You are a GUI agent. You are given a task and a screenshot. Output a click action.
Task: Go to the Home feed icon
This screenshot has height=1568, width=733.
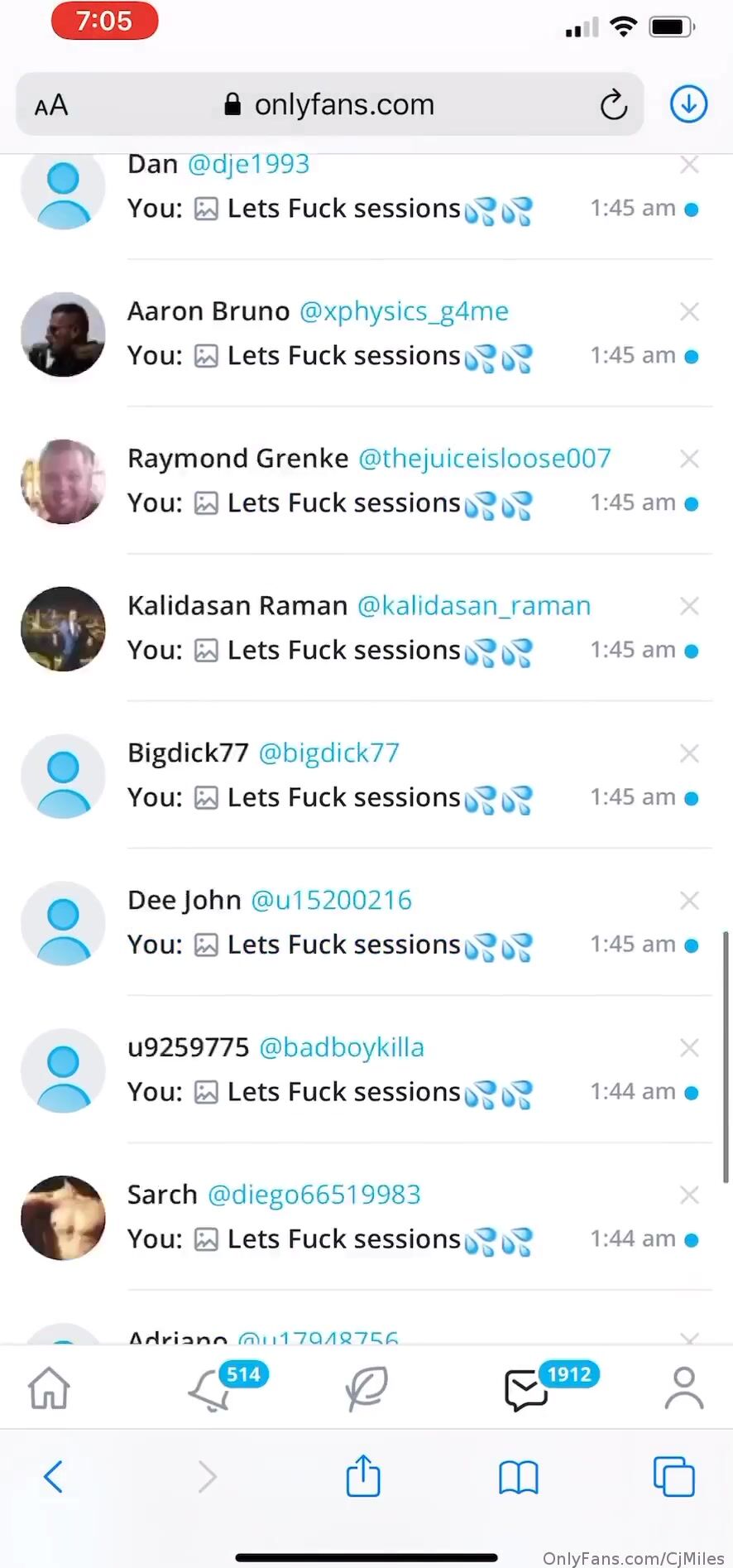click(50, 1388)
